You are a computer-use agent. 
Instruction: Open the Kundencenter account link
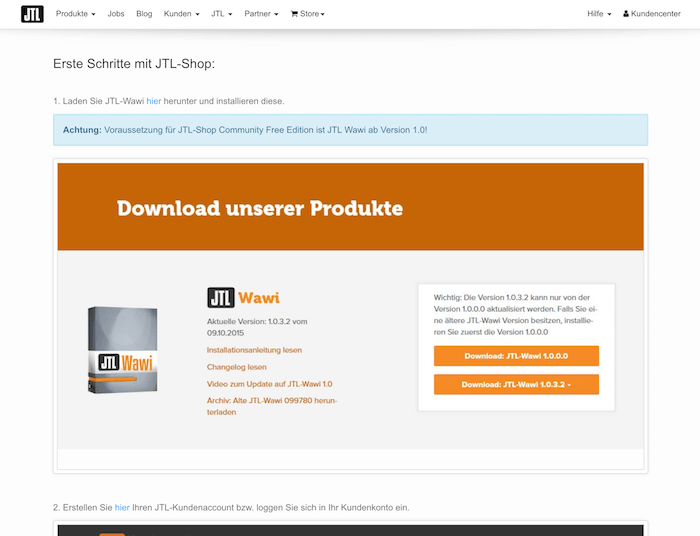652,14
